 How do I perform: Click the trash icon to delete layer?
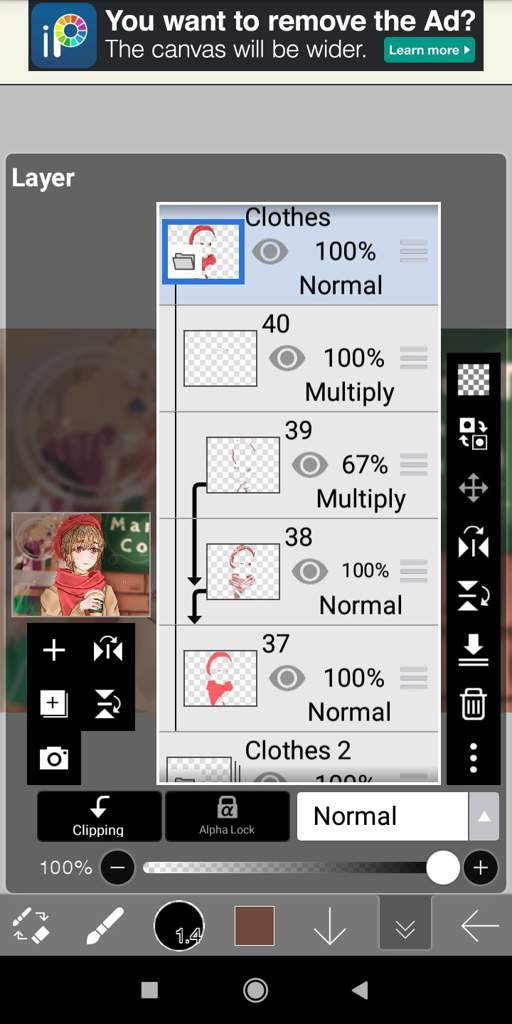[473, 704]
